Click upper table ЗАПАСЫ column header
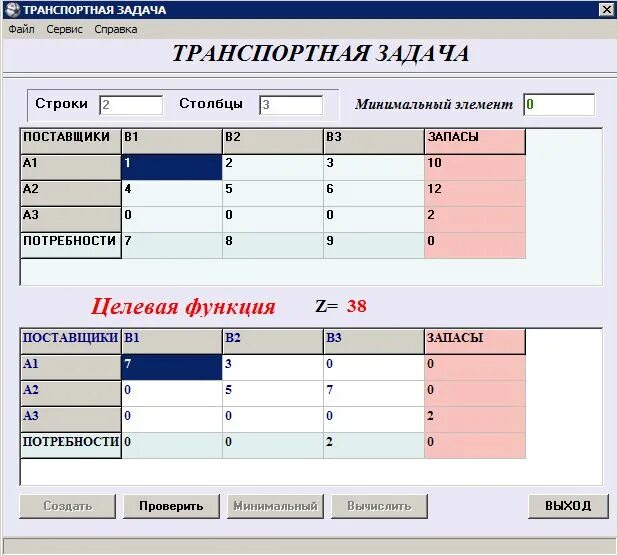 475,141
